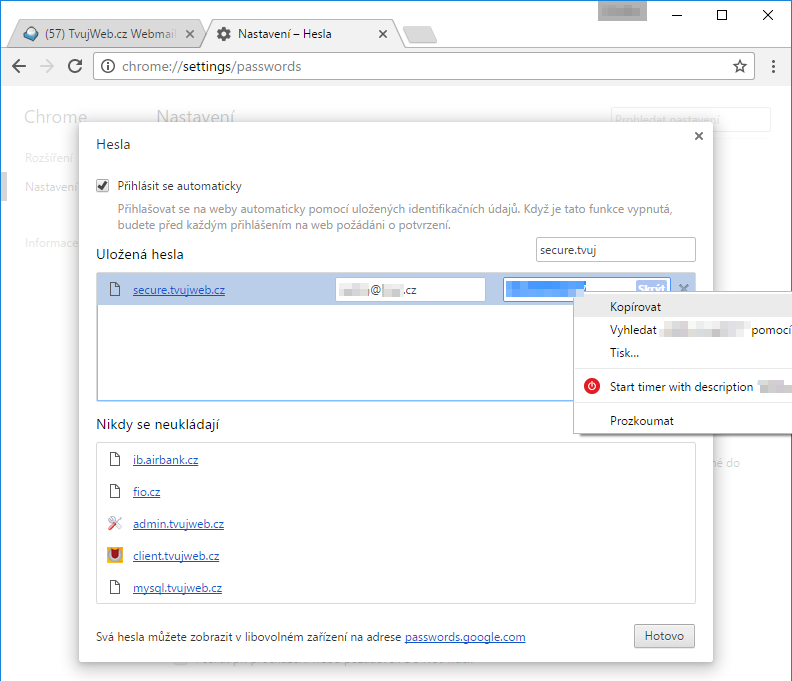
Task: Switch to TvujWeb.cz Webmail tab
Action: tap(100, 34)
